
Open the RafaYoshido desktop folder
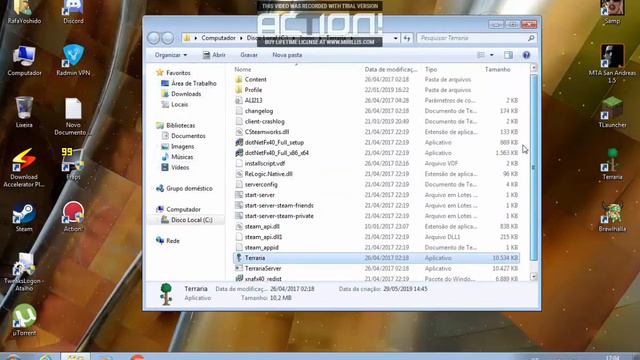pyautogui.click(x=24, y=11)
